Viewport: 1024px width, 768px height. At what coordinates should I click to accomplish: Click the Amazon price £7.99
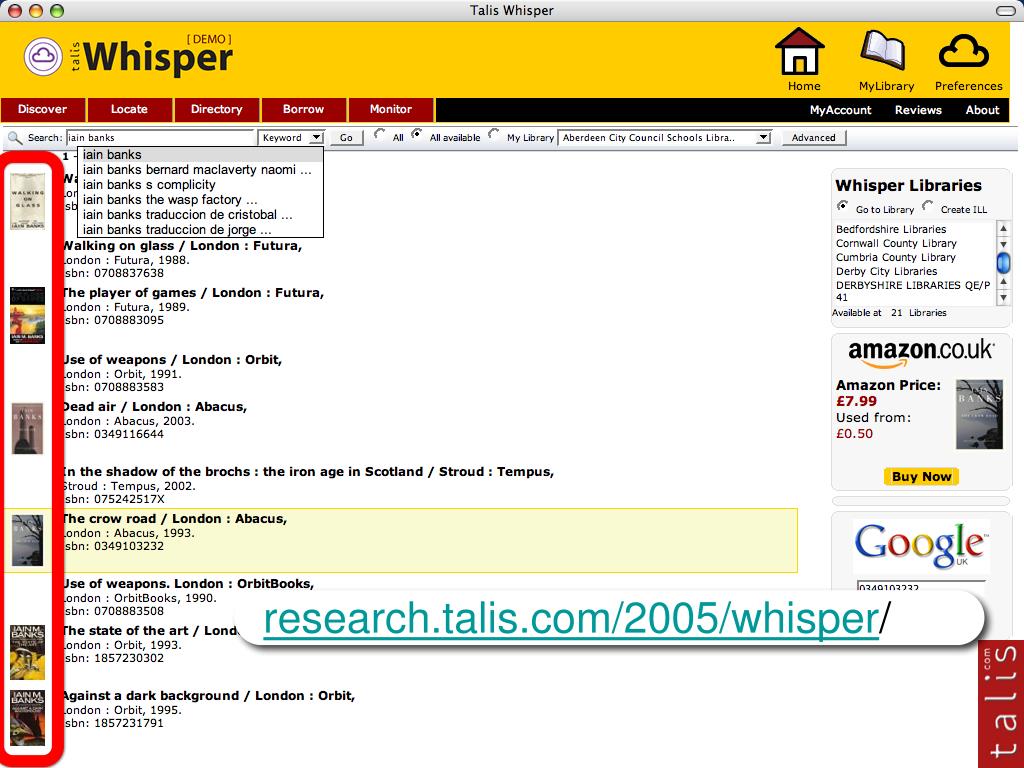[x=857, y=401]
